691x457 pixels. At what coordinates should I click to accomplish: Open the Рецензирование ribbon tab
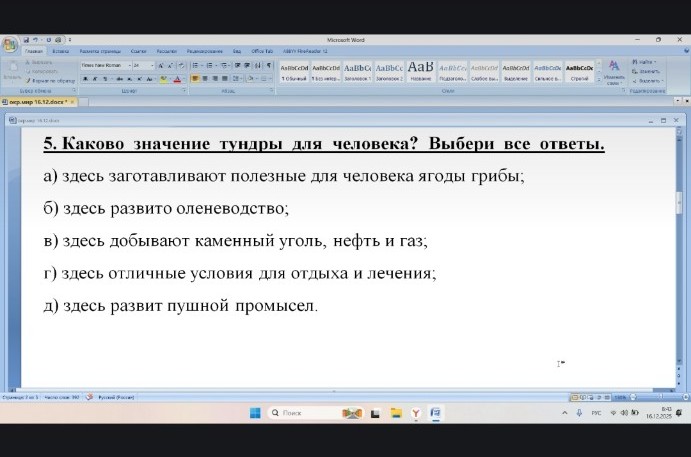[204, 51]
